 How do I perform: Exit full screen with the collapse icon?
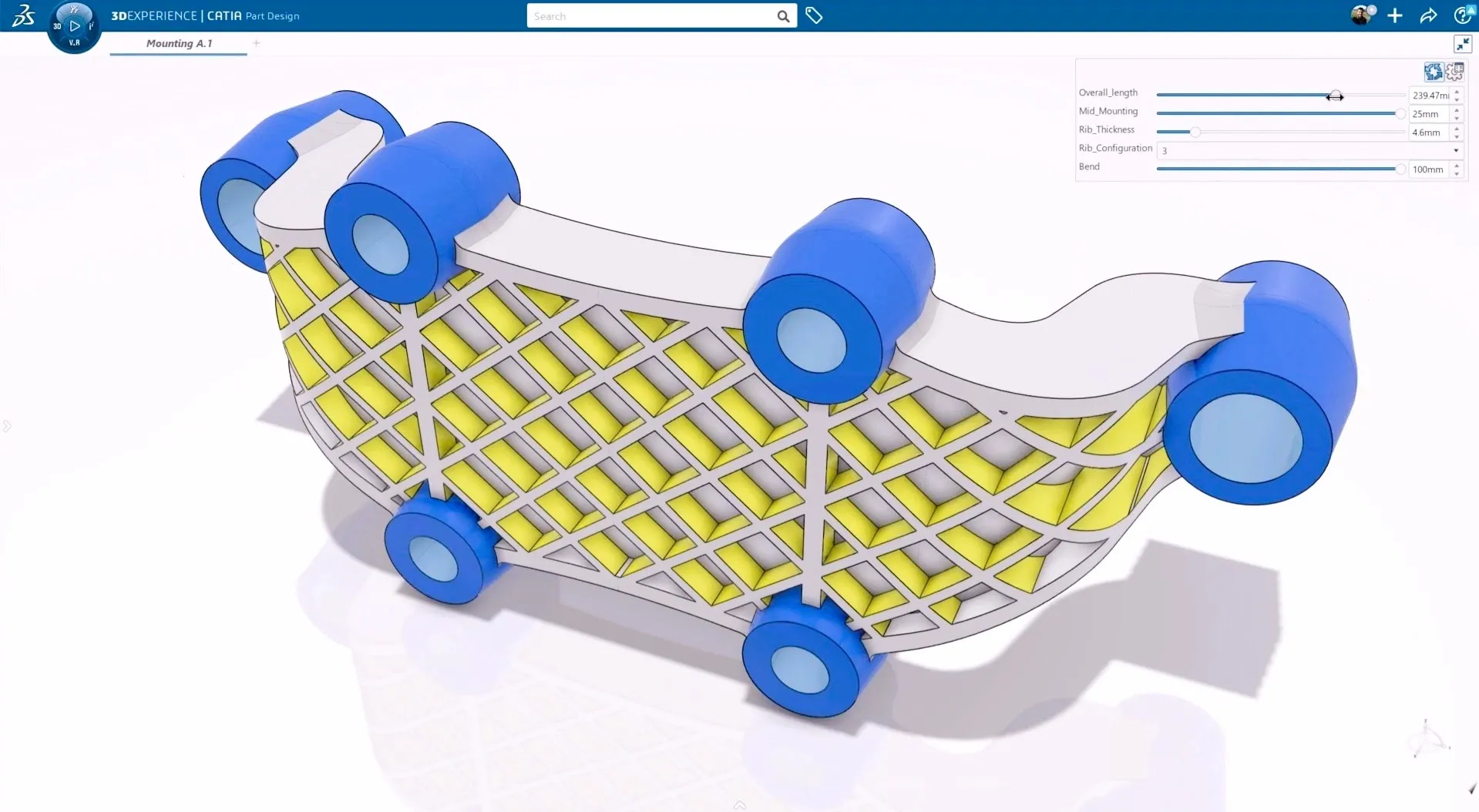tap(1463, 44)
